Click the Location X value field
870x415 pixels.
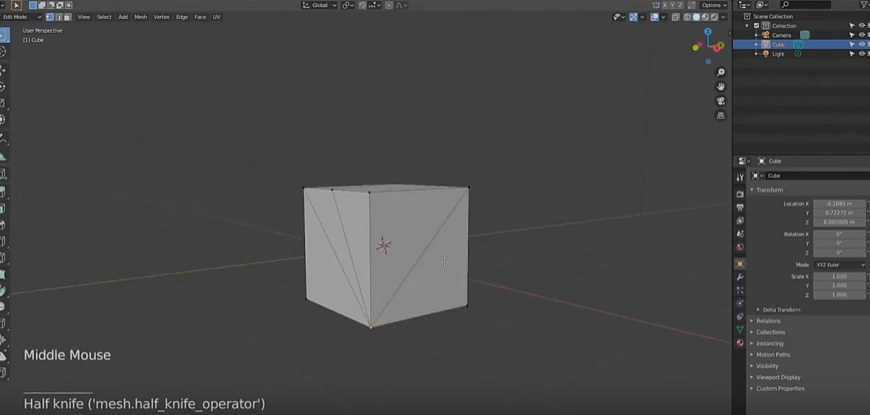[838, 204]
